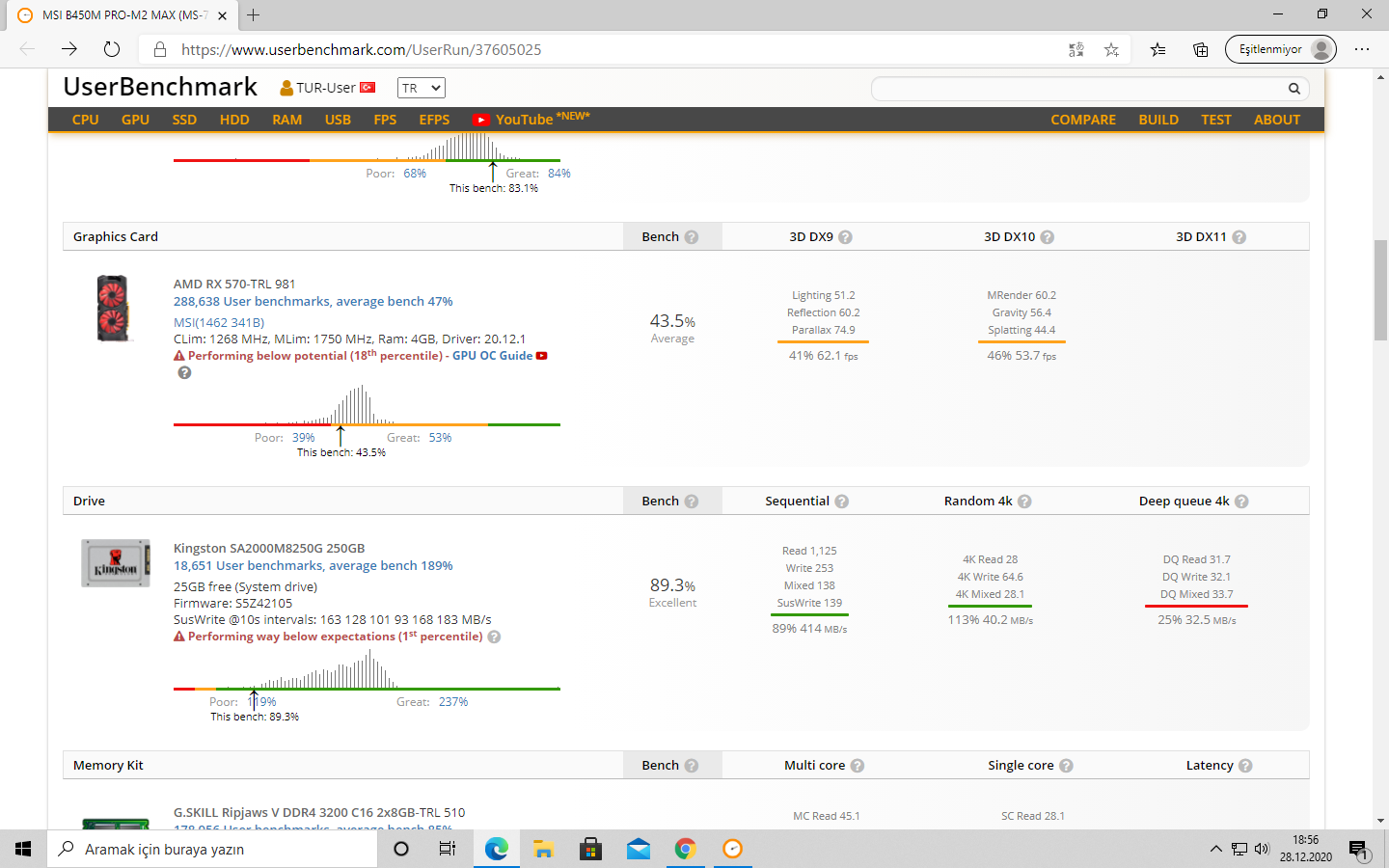Click the translate page icon in address bar
1389x868 pixels.
pos(1076,49)
